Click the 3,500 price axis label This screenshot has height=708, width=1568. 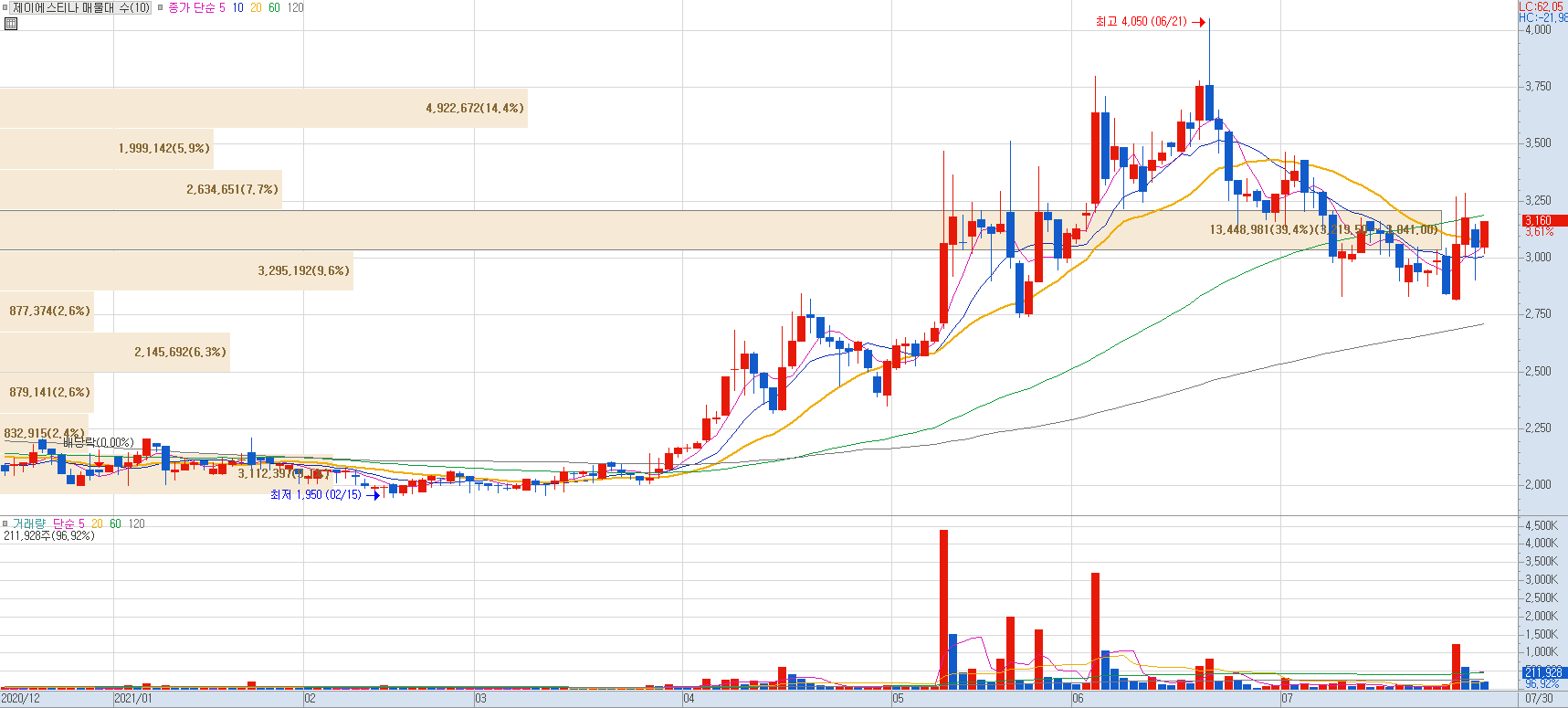[1538, 143]
